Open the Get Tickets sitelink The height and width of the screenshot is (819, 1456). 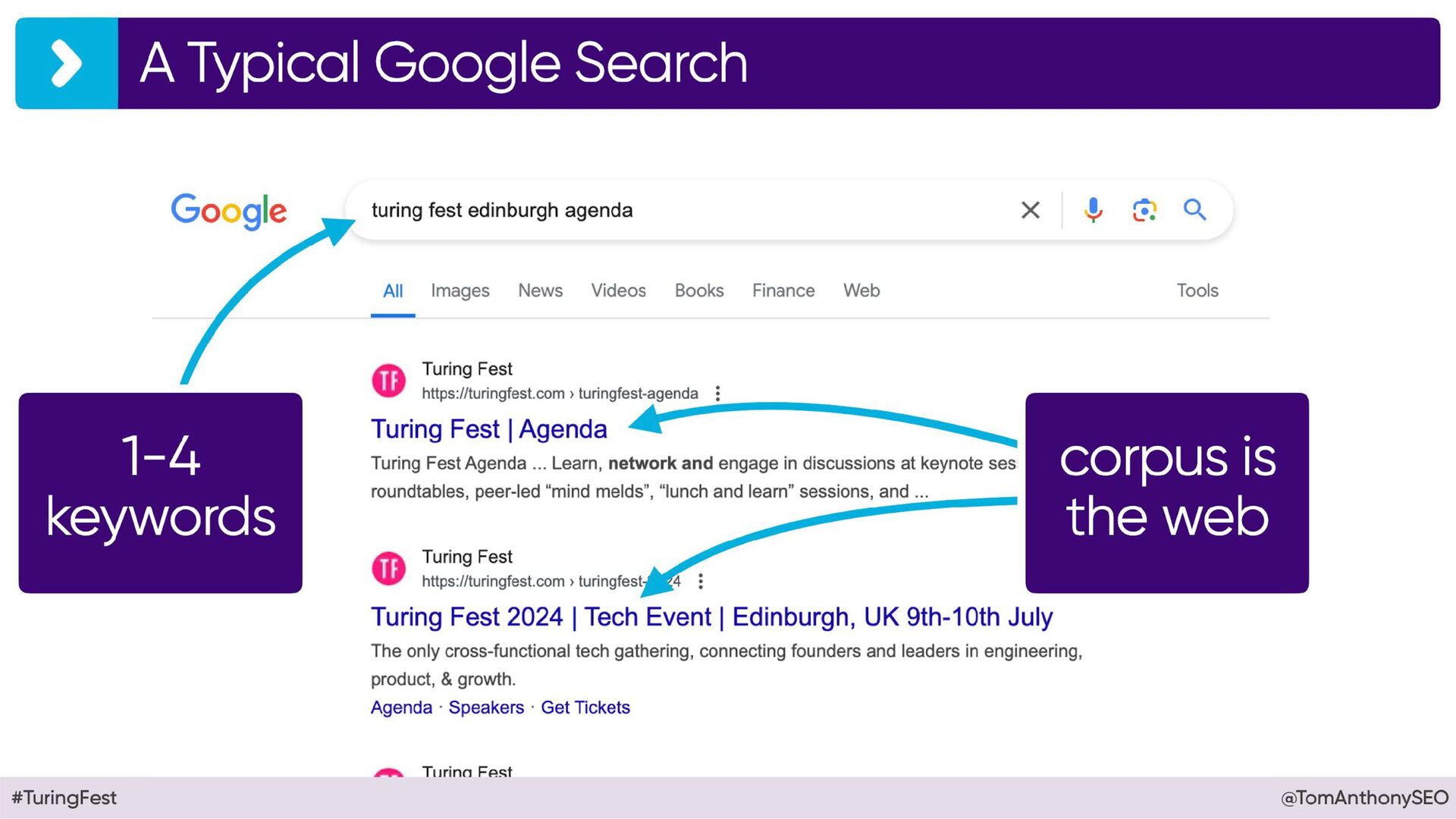click(x=585, y=708)
